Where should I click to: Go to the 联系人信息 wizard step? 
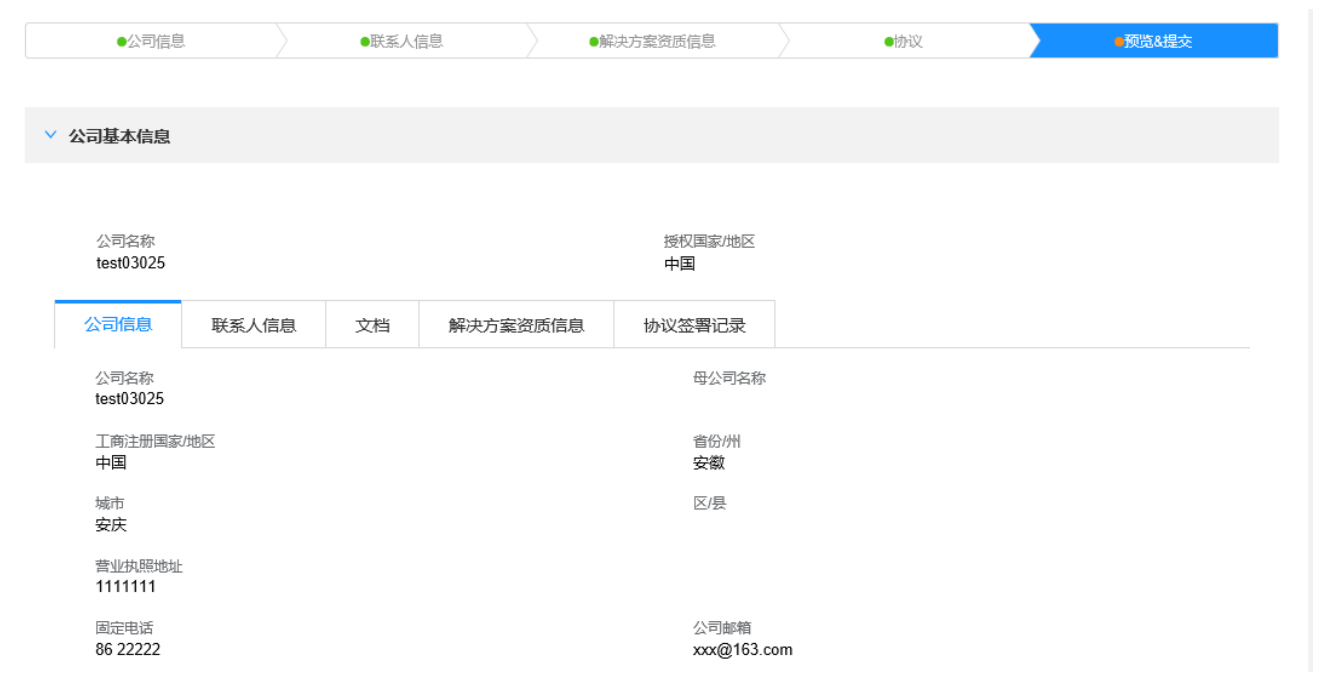[401, 41]
